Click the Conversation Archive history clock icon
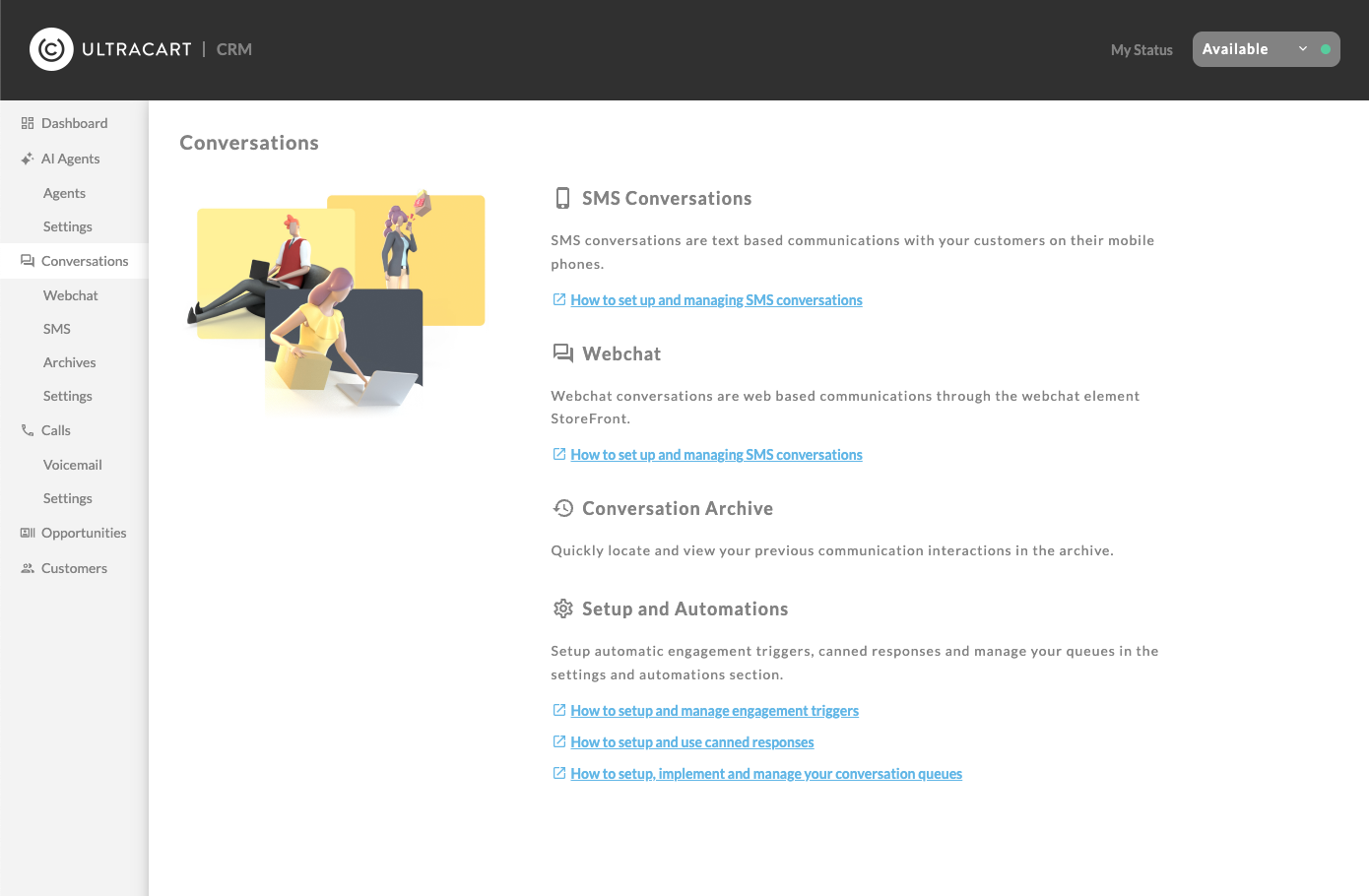This screenshot has width=1369, height=896. [563, 508]
